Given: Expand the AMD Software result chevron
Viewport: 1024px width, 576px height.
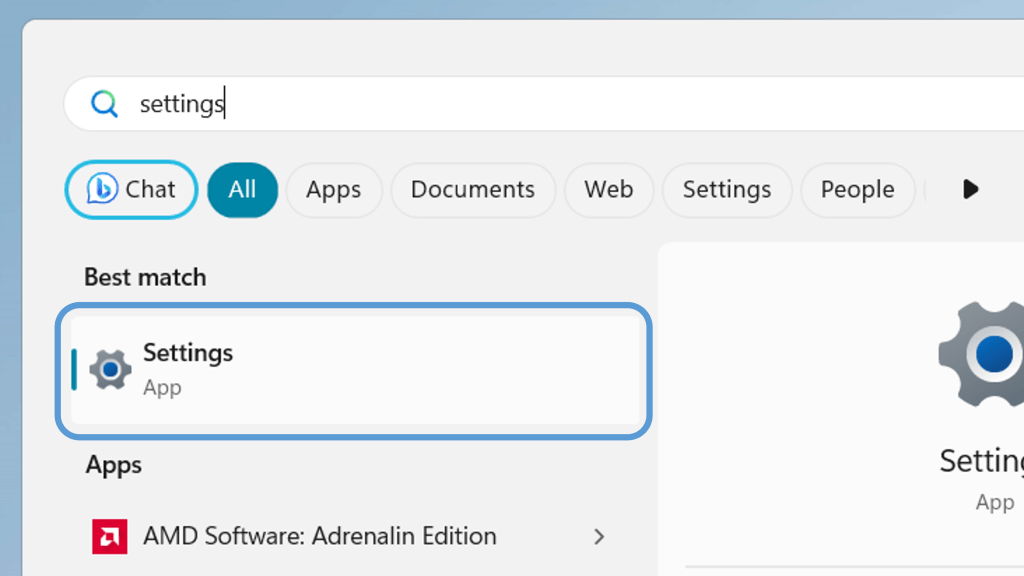Looking at the screenshot, I should pyautogui.click(x=599, y=537).
